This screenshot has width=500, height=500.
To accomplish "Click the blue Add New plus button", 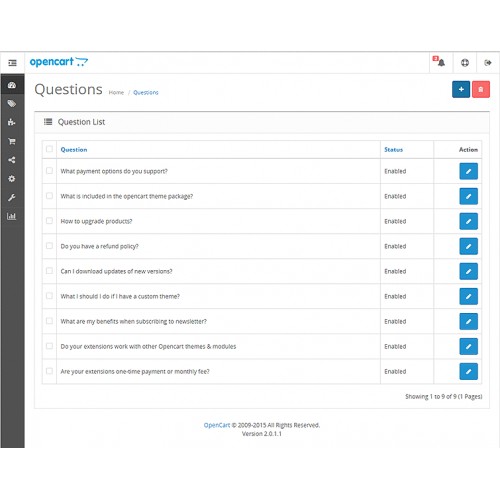I will pos(461,89).
